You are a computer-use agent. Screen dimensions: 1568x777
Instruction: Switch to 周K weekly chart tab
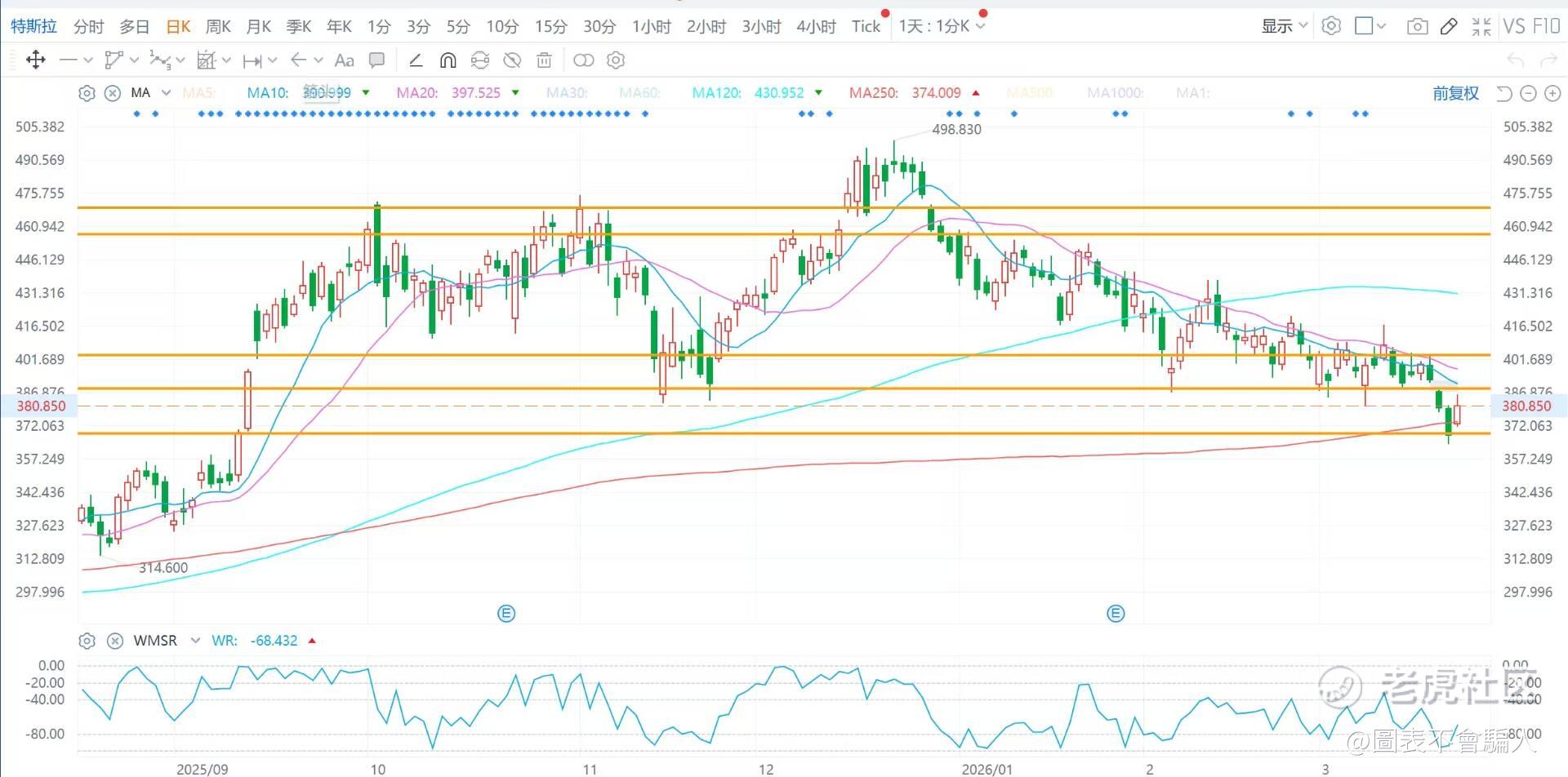[218, 26]
